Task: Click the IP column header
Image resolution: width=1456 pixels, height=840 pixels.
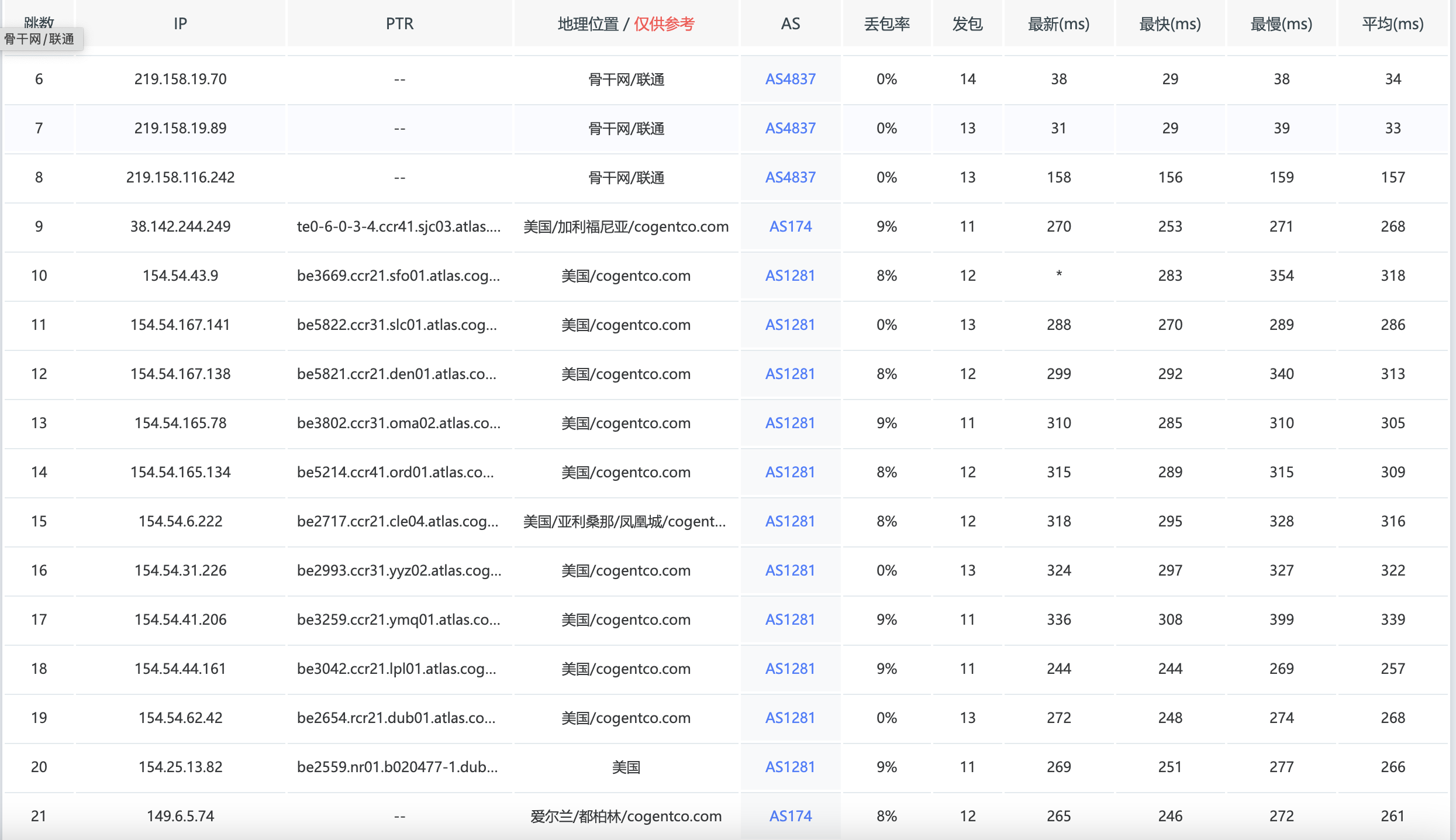Action: point(180,24)
